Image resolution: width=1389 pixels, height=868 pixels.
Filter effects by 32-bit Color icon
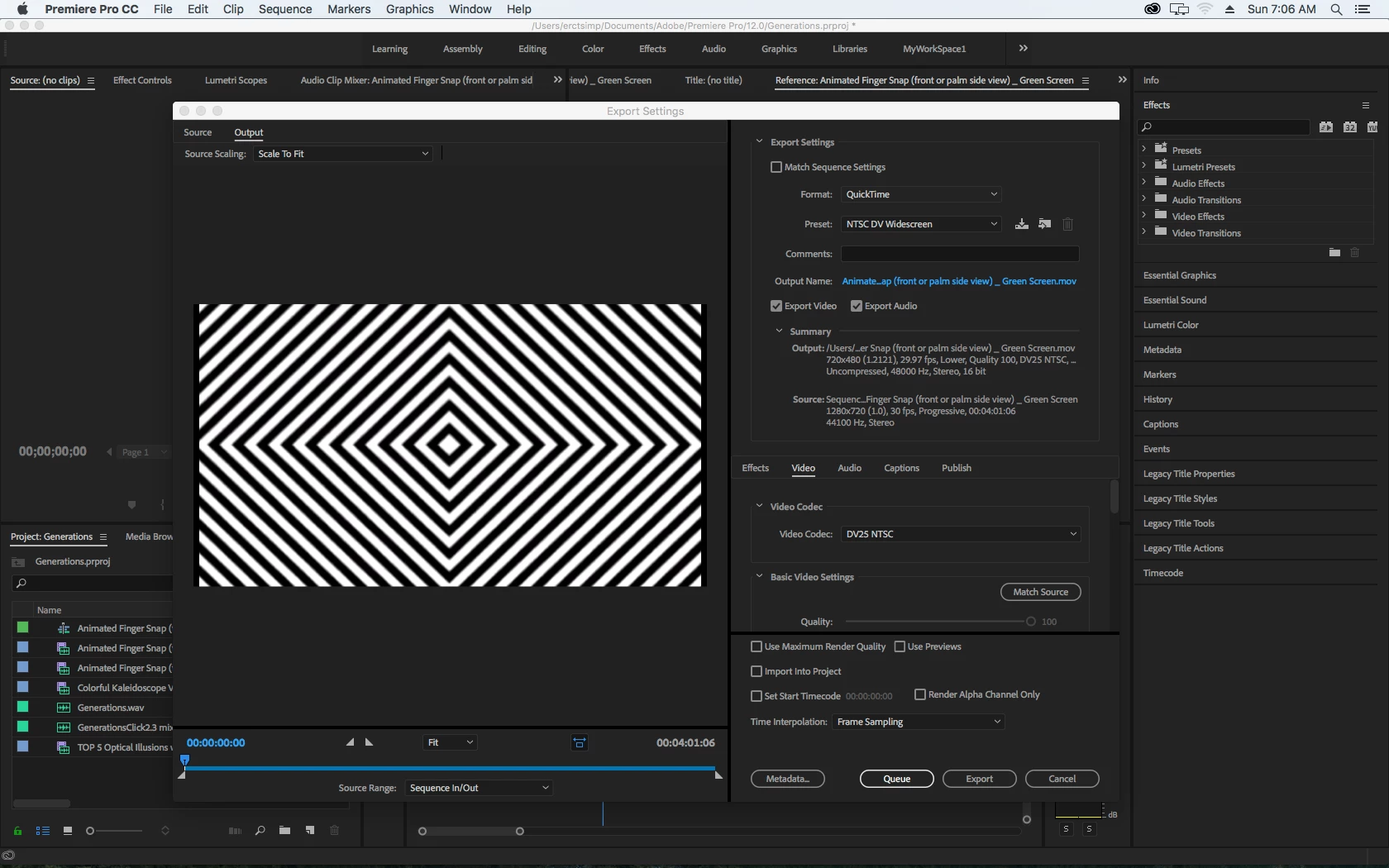point(1350,127)
